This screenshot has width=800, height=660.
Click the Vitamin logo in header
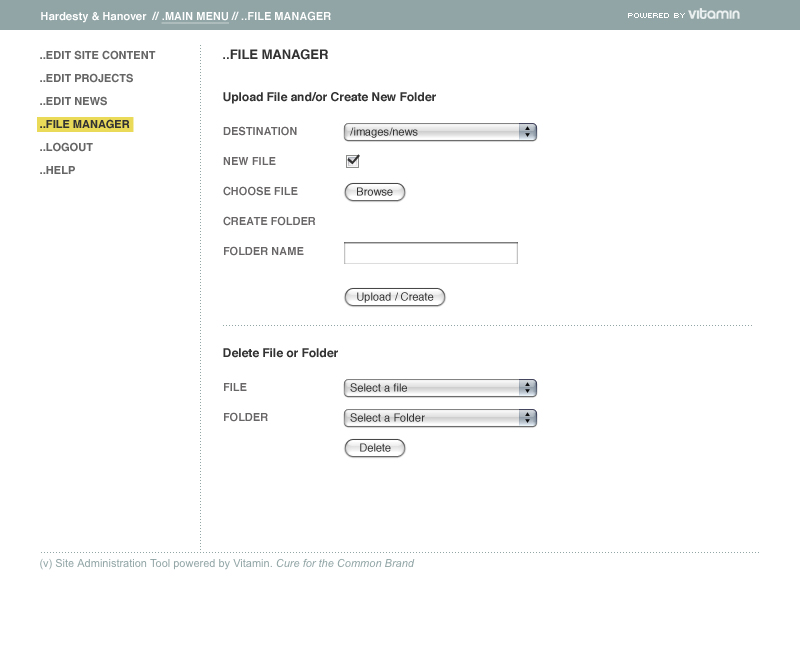click(713, 15)
